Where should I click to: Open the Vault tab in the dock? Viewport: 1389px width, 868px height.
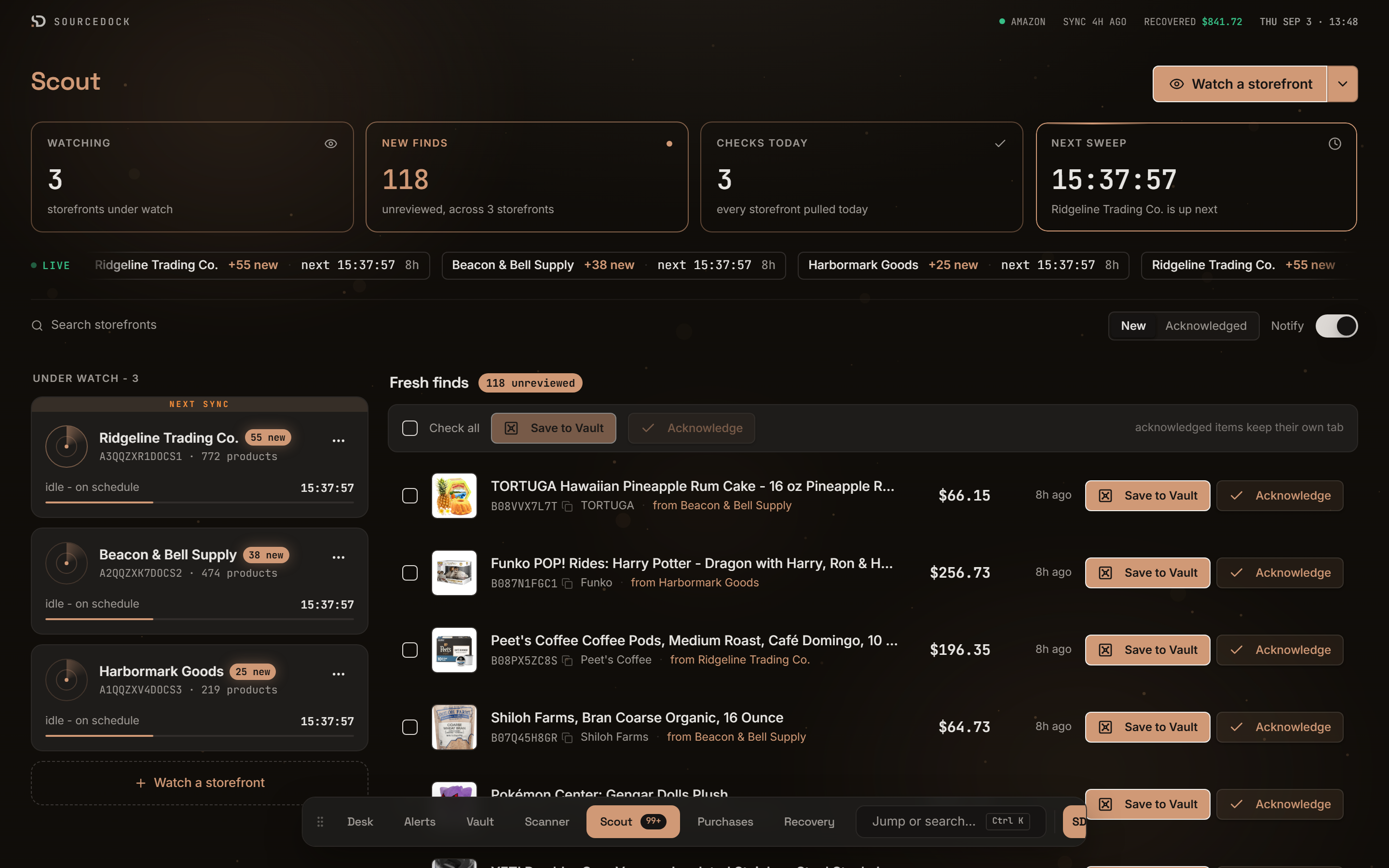click(480, 822)
